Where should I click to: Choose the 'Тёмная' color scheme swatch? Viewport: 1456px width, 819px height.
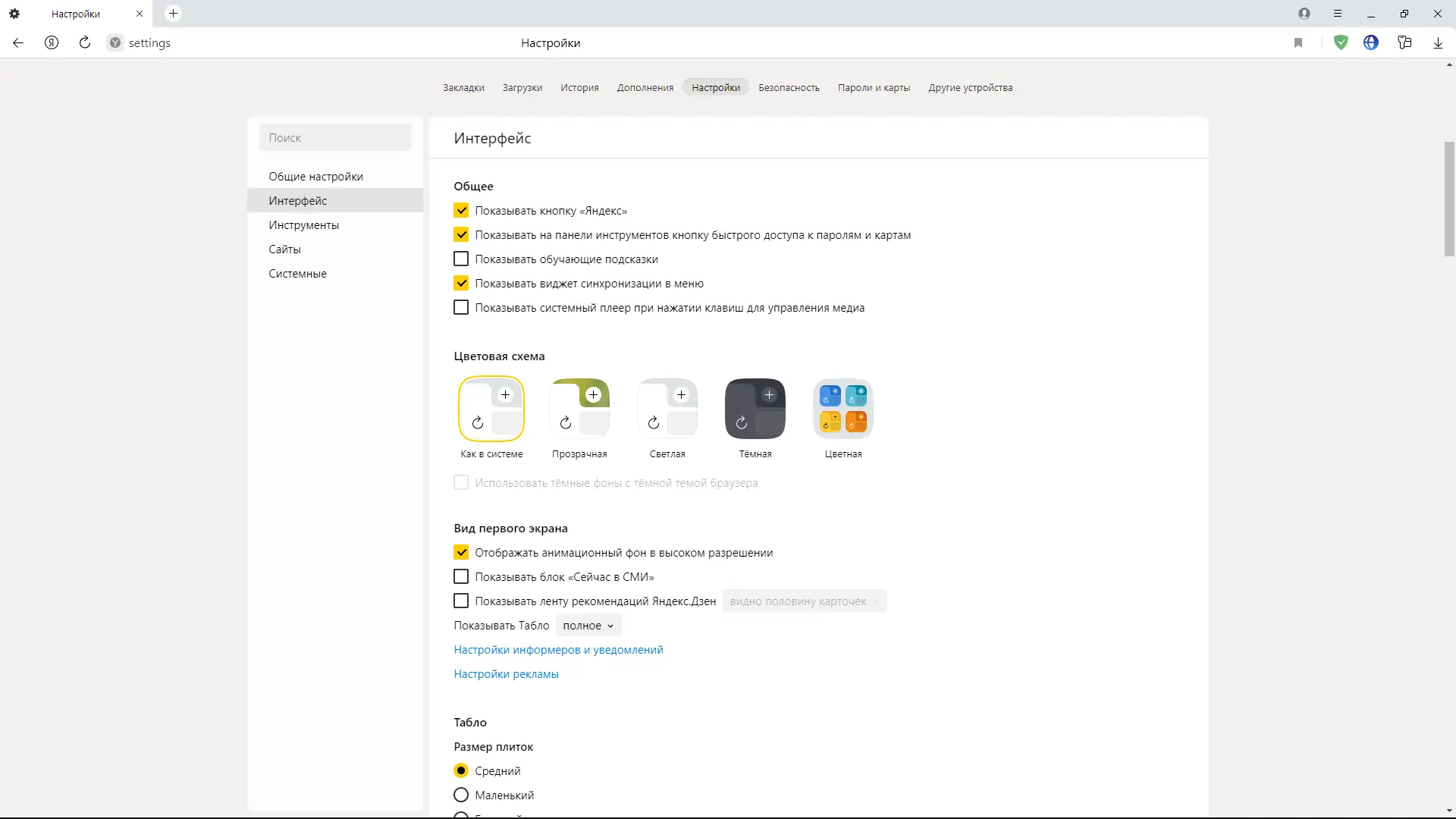click(755, 409)
